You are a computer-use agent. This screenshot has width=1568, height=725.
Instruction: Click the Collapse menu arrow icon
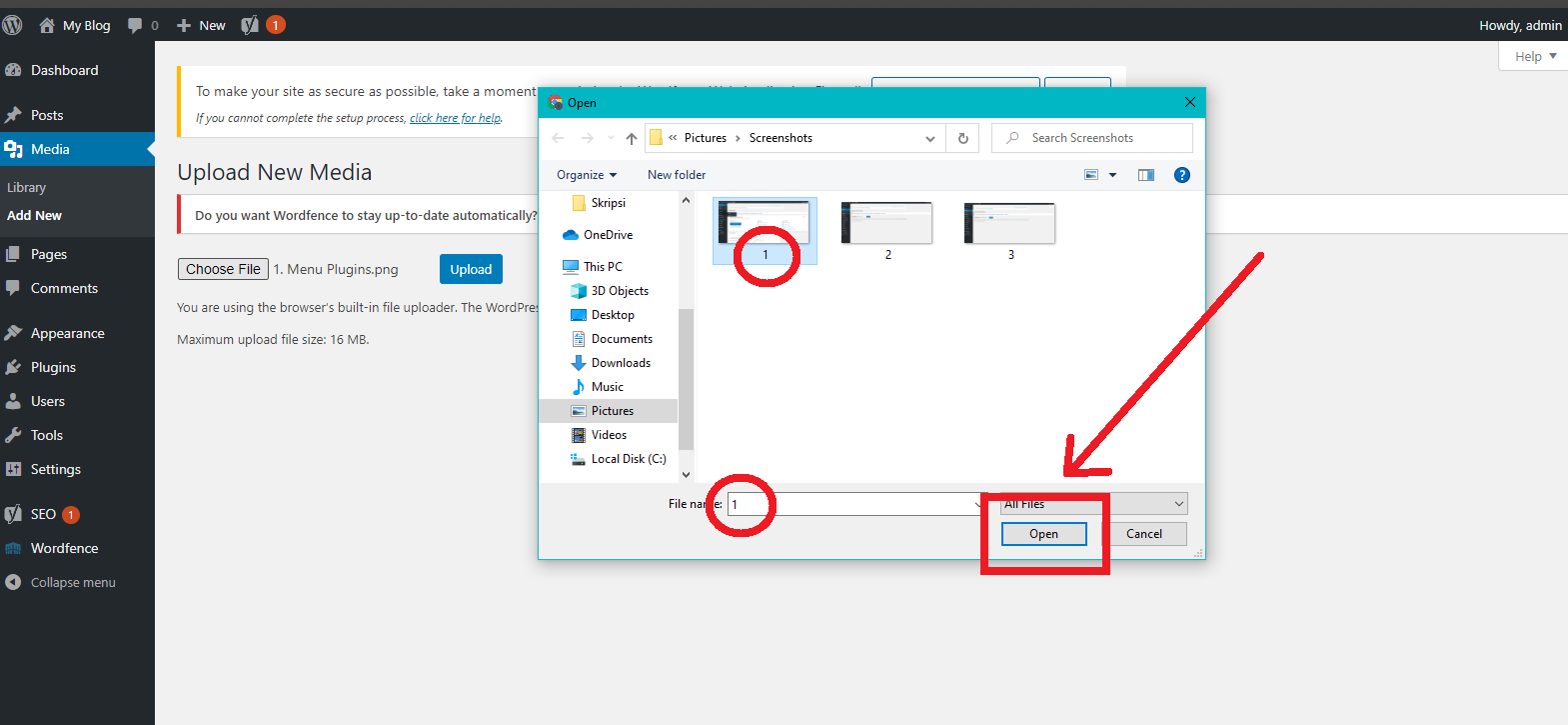point(13,582)
